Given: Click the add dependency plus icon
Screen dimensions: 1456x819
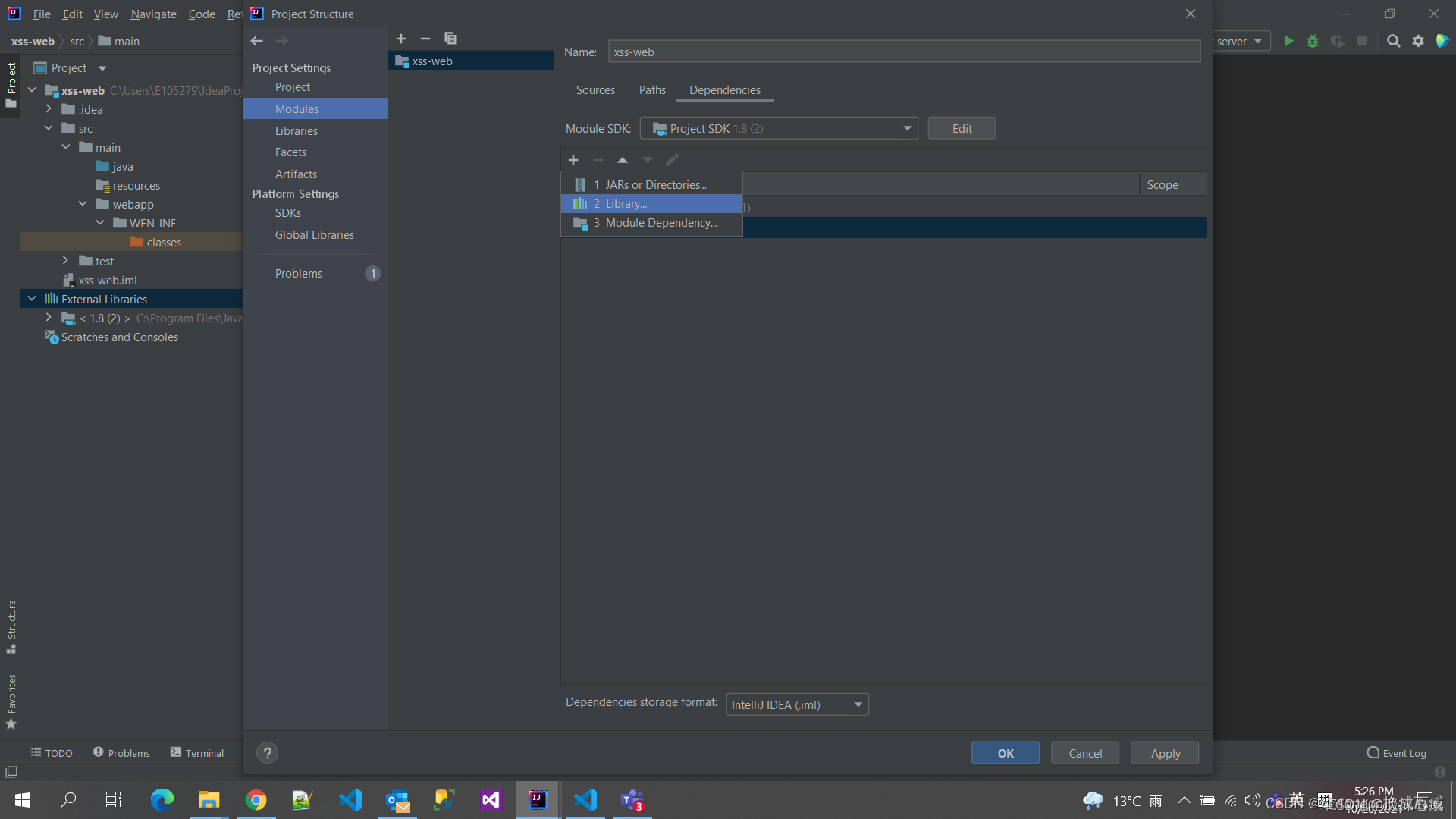Looking at the screenshot, I should coord(573,160).
